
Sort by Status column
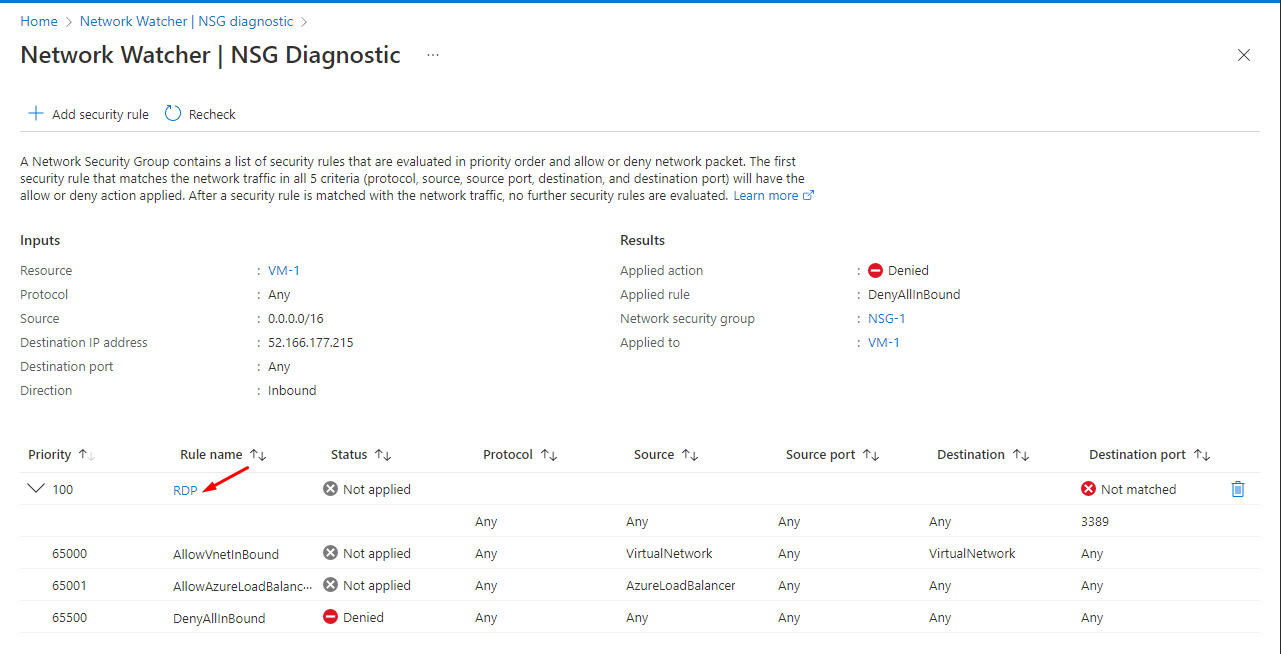383,455
